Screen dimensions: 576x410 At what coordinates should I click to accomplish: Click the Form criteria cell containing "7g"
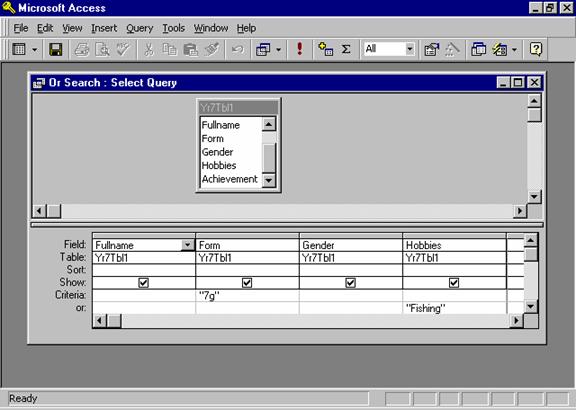coord(247,296)
